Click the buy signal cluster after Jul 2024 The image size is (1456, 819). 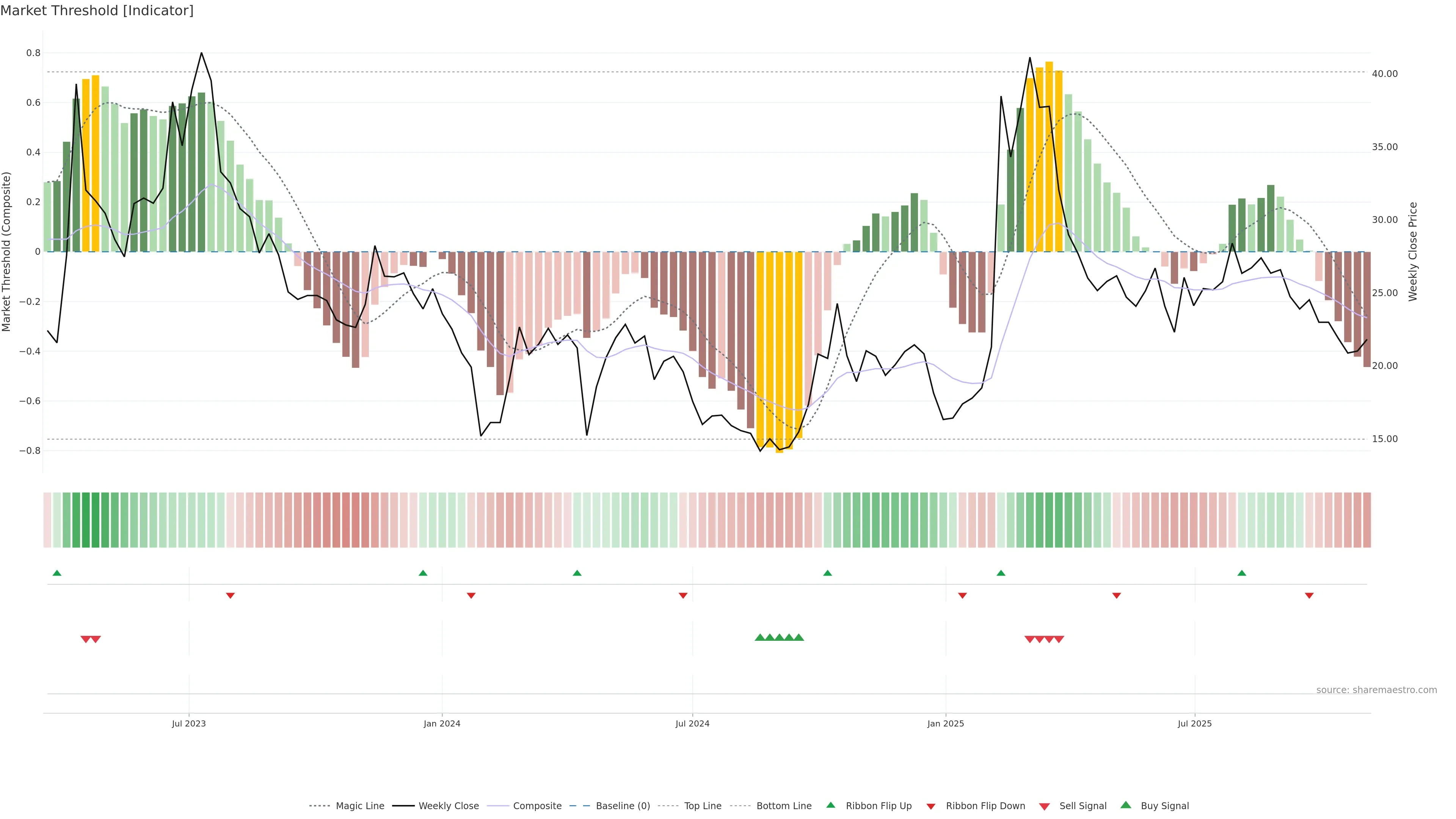click(779, 637)
